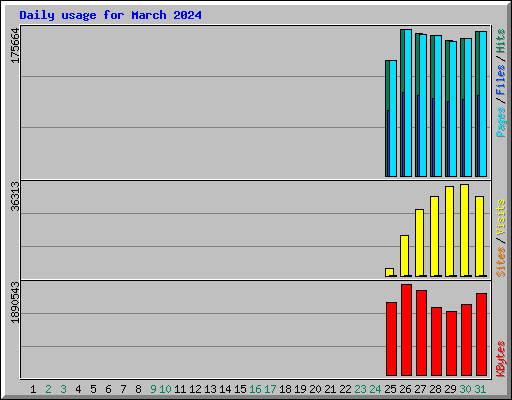Click the day 26 red KBytes bar
Viewport: 512px width, 400px height.
406,330
